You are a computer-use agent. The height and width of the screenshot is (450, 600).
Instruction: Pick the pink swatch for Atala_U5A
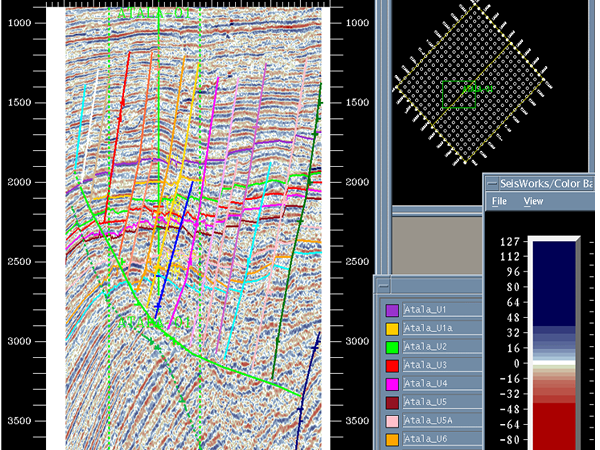pos(392,420)
